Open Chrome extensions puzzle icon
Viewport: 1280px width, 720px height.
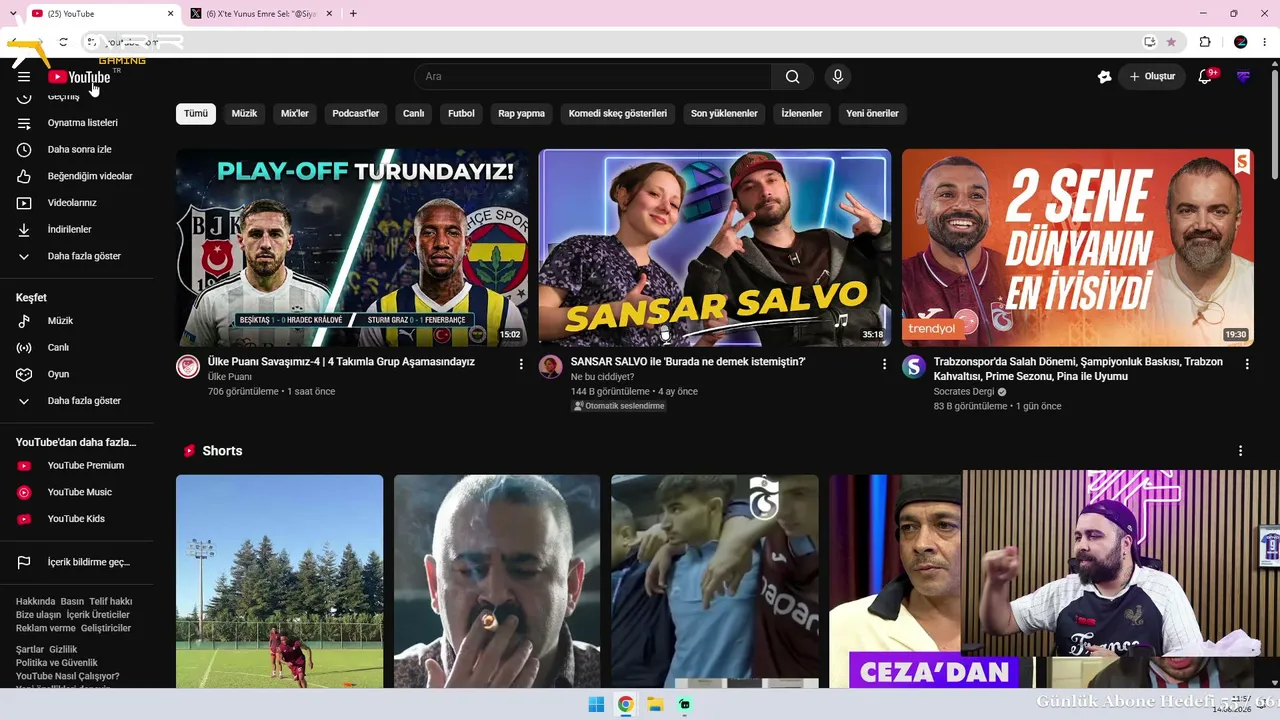[x=1205, y=42]
